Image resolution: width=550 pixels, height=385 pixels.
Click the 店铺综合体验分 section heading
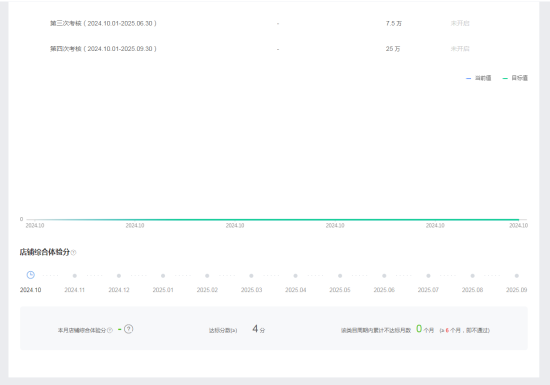pos(45,252)
